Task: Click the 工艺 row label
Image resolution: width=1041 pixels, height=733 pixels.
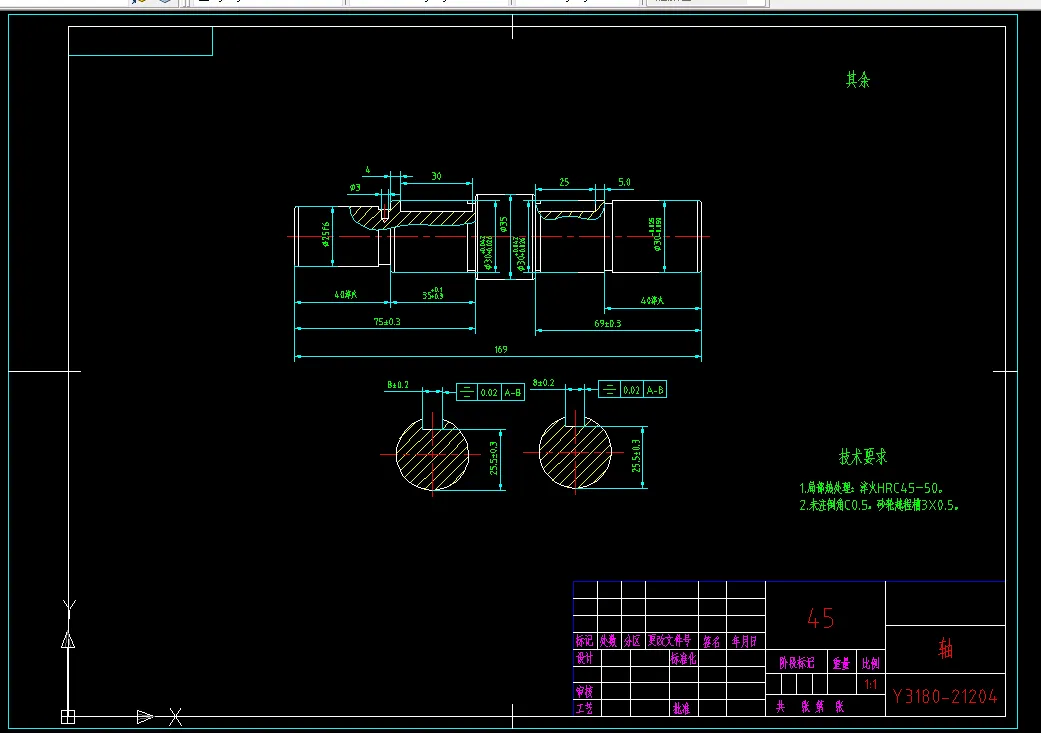Action: click(584, 708)
